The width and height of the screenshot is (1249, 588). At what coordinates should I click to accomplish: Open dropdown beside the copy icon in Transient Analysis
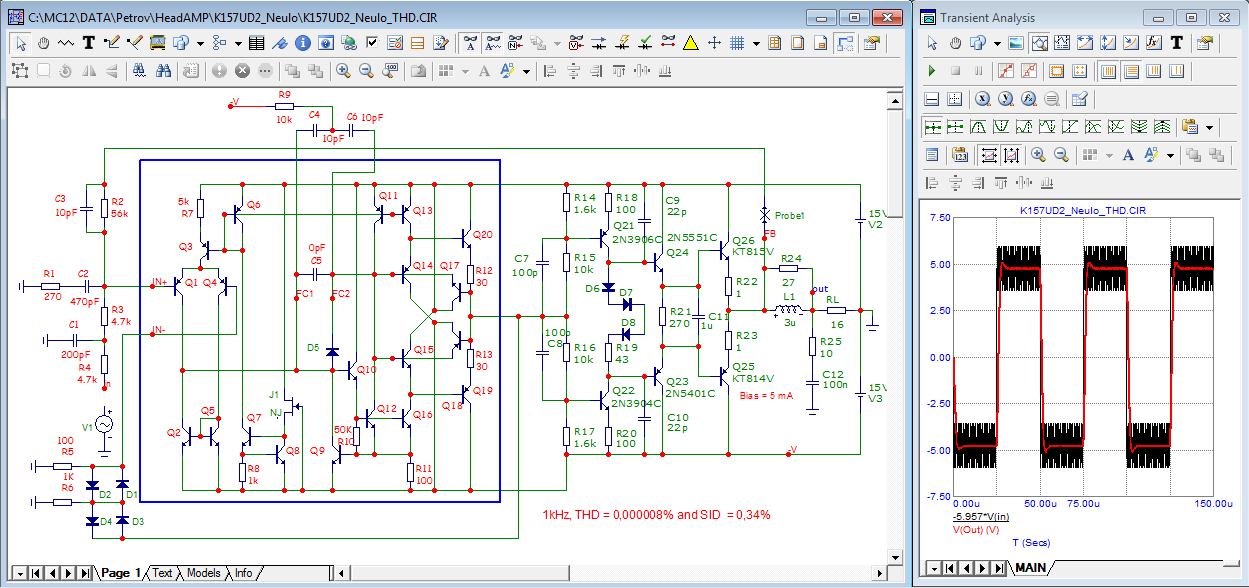click(x=997, y=43)
